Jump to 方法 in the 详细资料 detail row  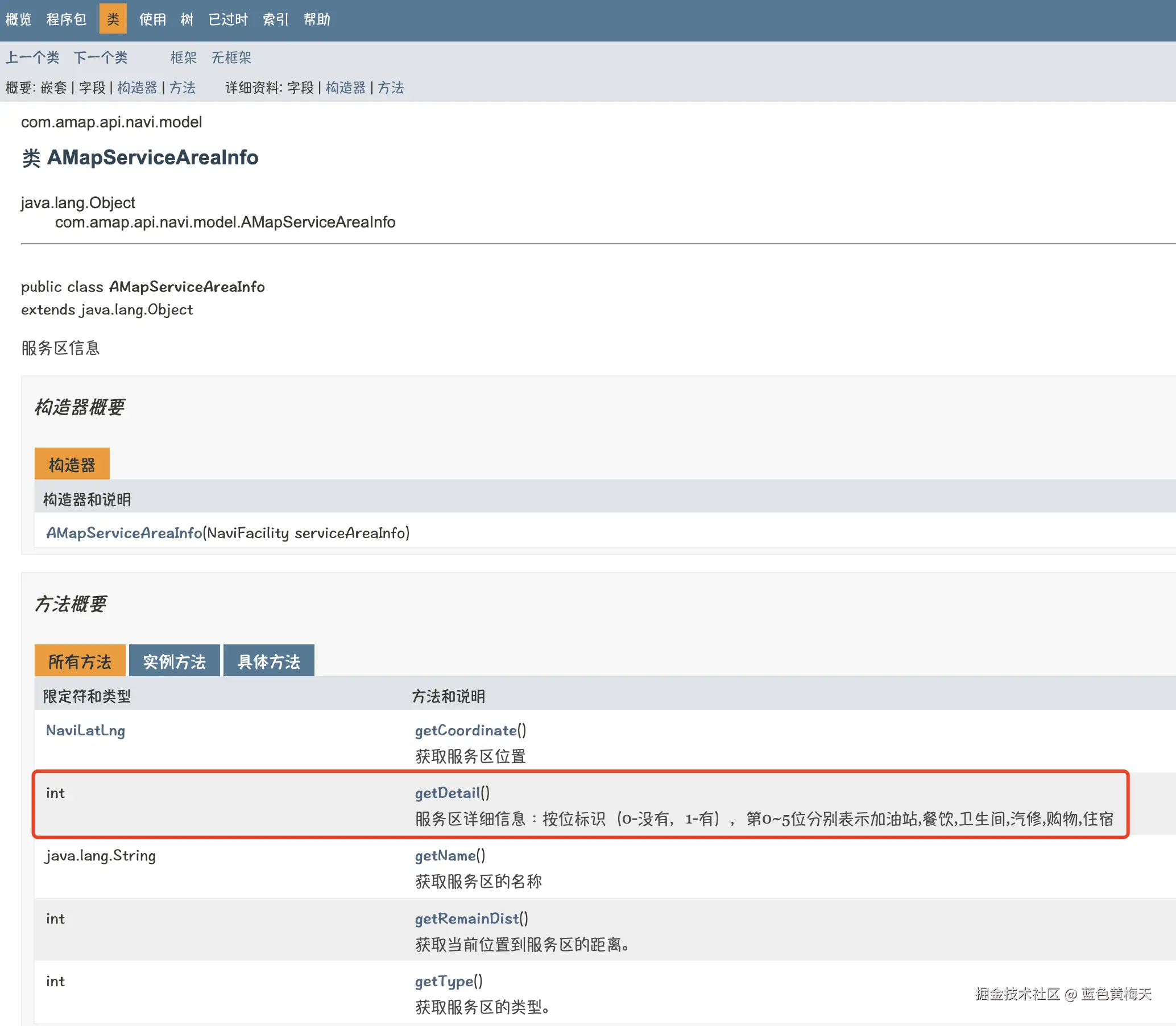pyautogui.click(x=391, y=88)
